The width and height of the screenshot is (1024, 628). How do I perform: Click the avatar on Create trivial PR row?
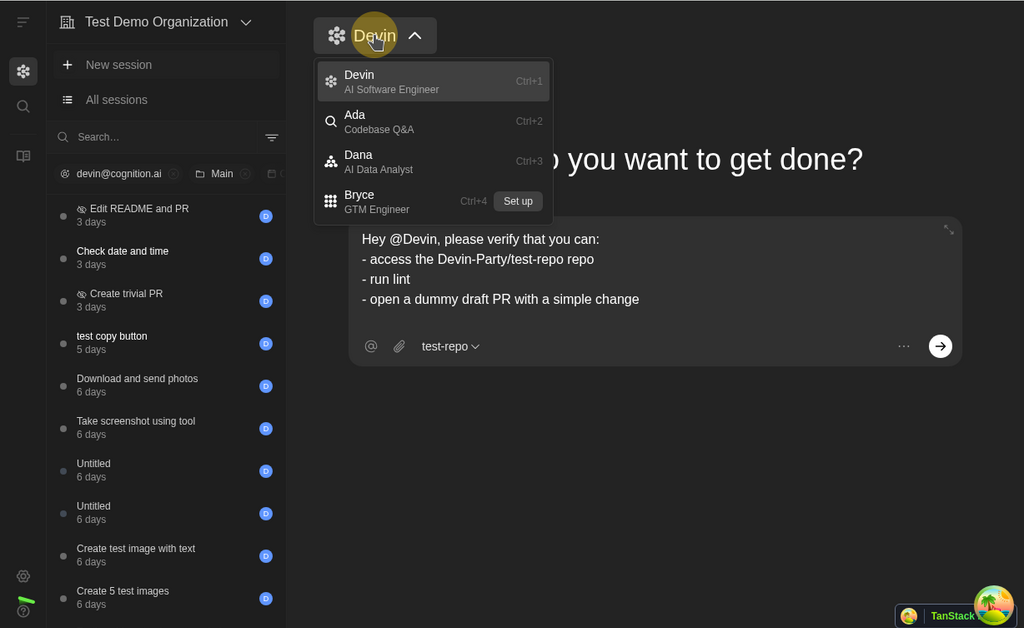tap(266, 301)
